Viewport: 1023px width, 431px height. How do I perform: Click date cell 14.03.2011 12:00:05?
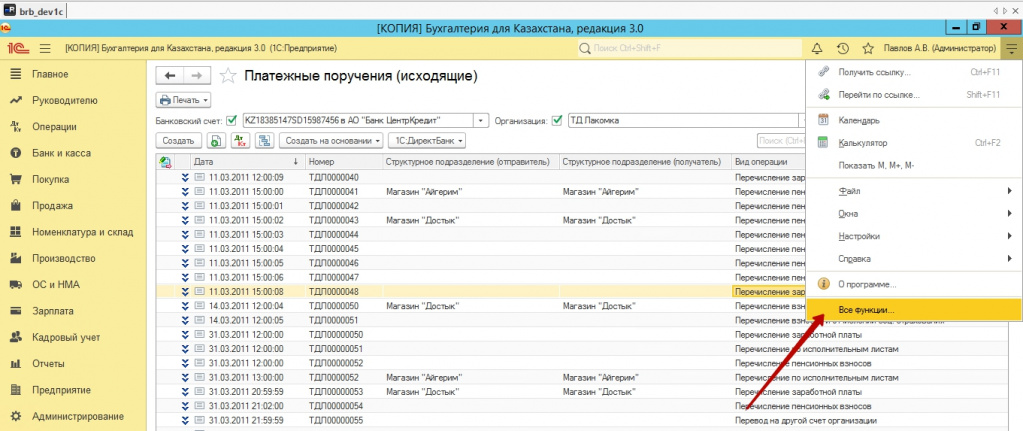coord(246,320)
